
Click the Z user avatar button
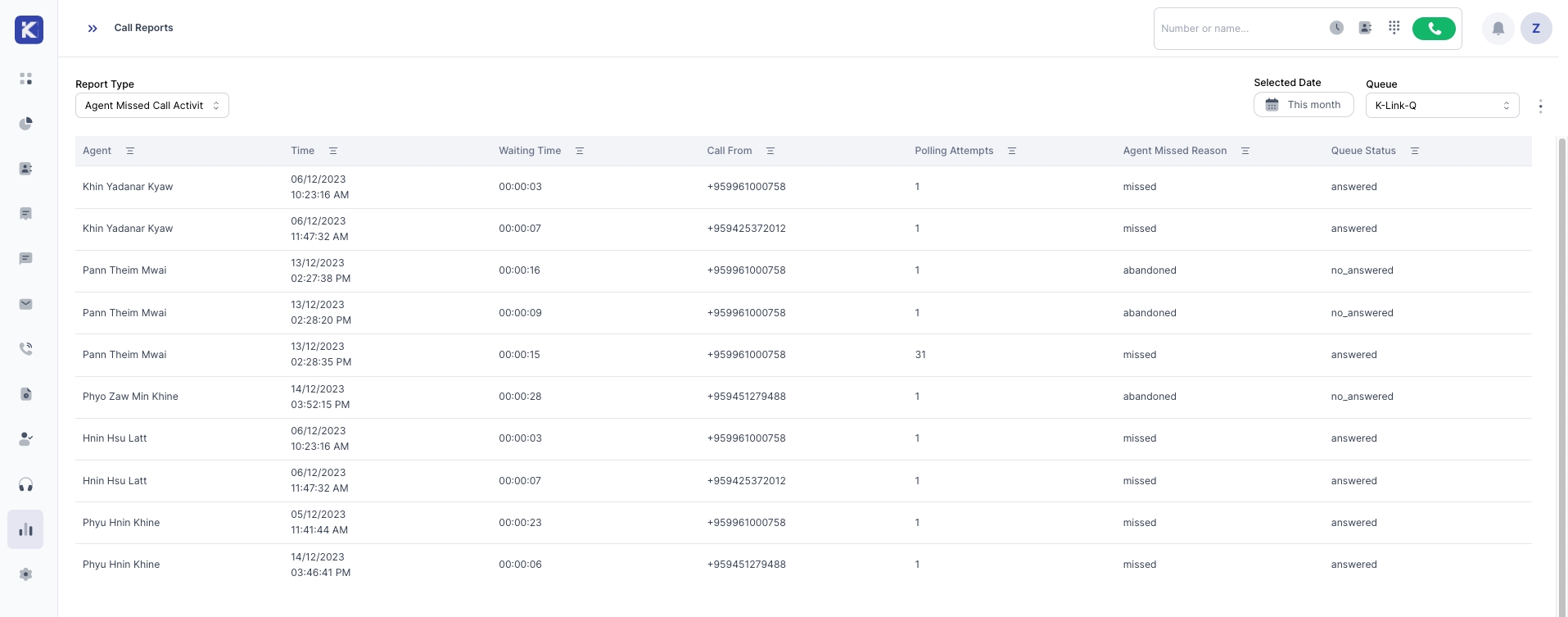pos(1535,29)
